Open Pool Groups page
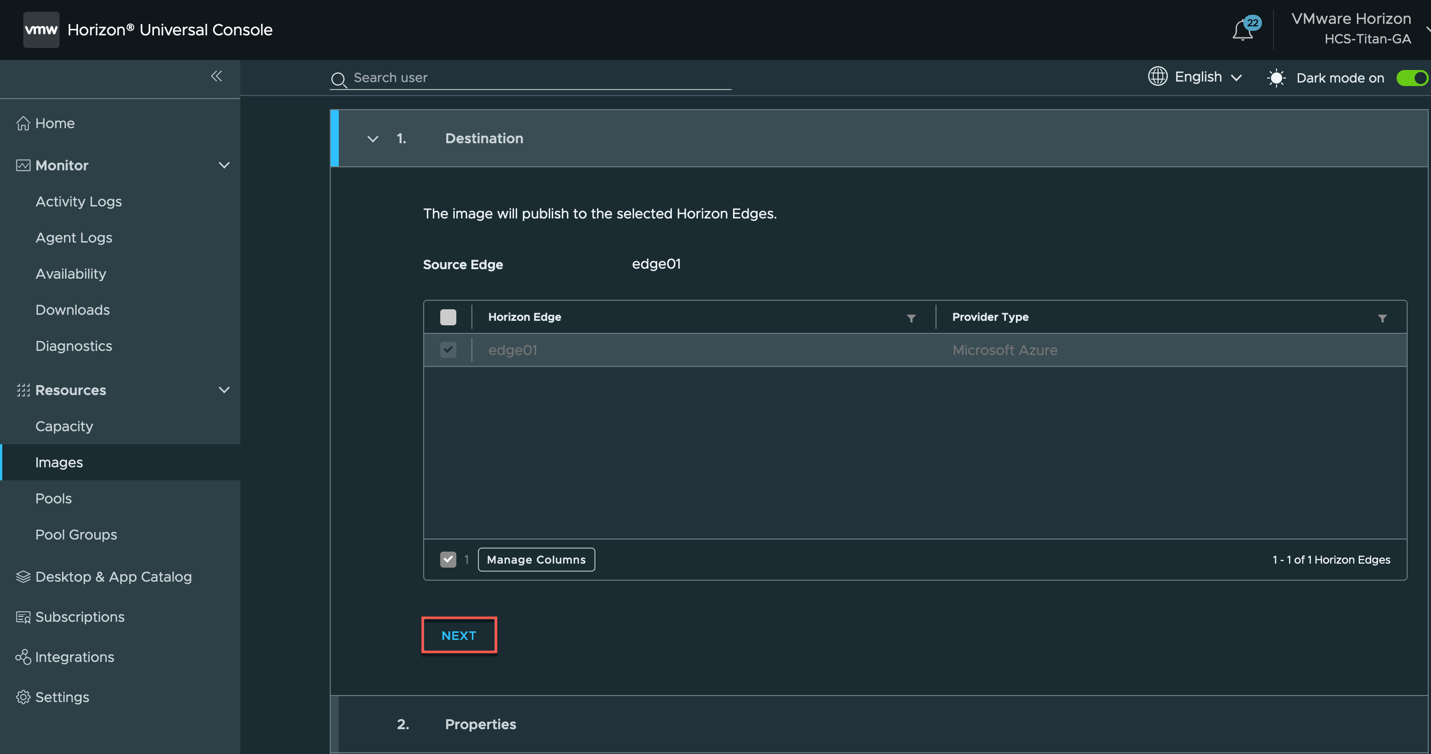The height and width of the screenshot is (754, 1431). tap(76, 534)
